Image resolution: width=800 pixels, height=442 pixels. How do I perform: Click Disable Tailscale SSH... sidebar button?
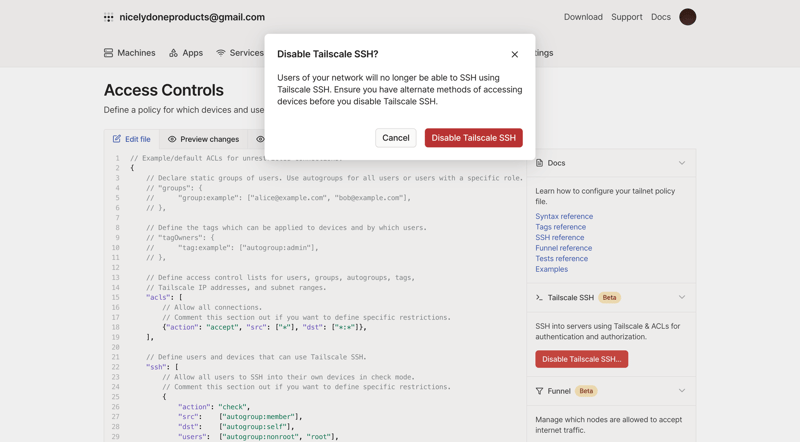582,359
